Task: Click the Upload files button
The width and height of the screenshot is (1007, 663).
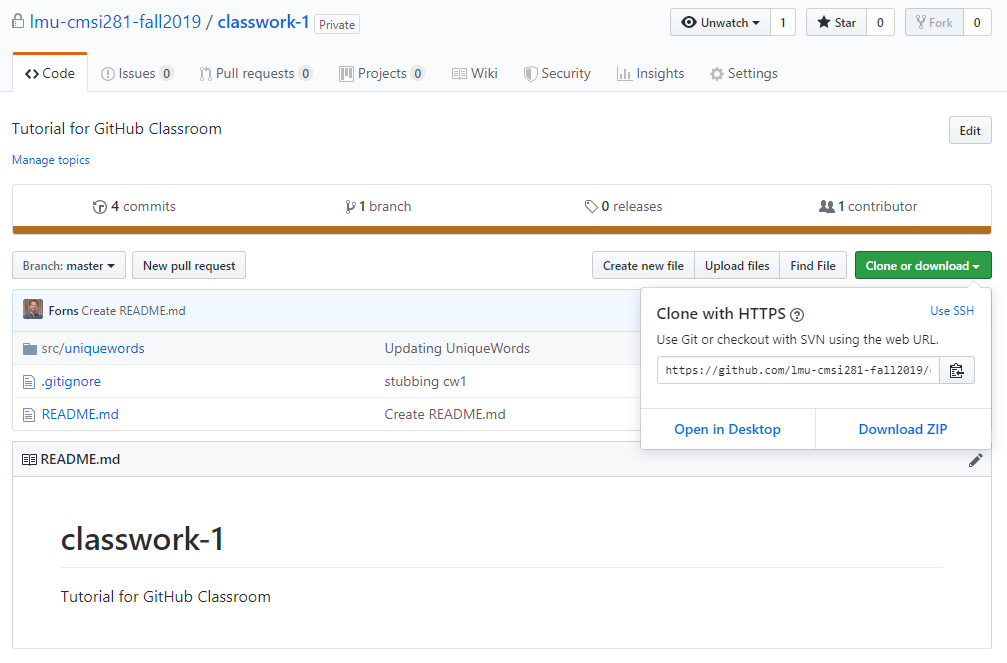Action: tap(737, 265)
